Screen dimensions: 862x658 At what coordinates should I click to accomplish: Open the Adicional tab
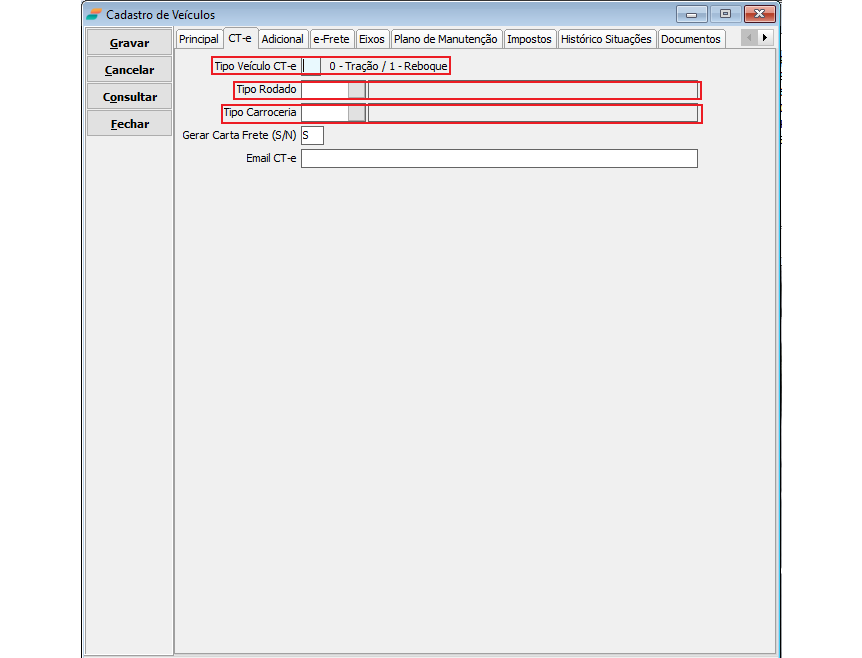coord(282,39)
